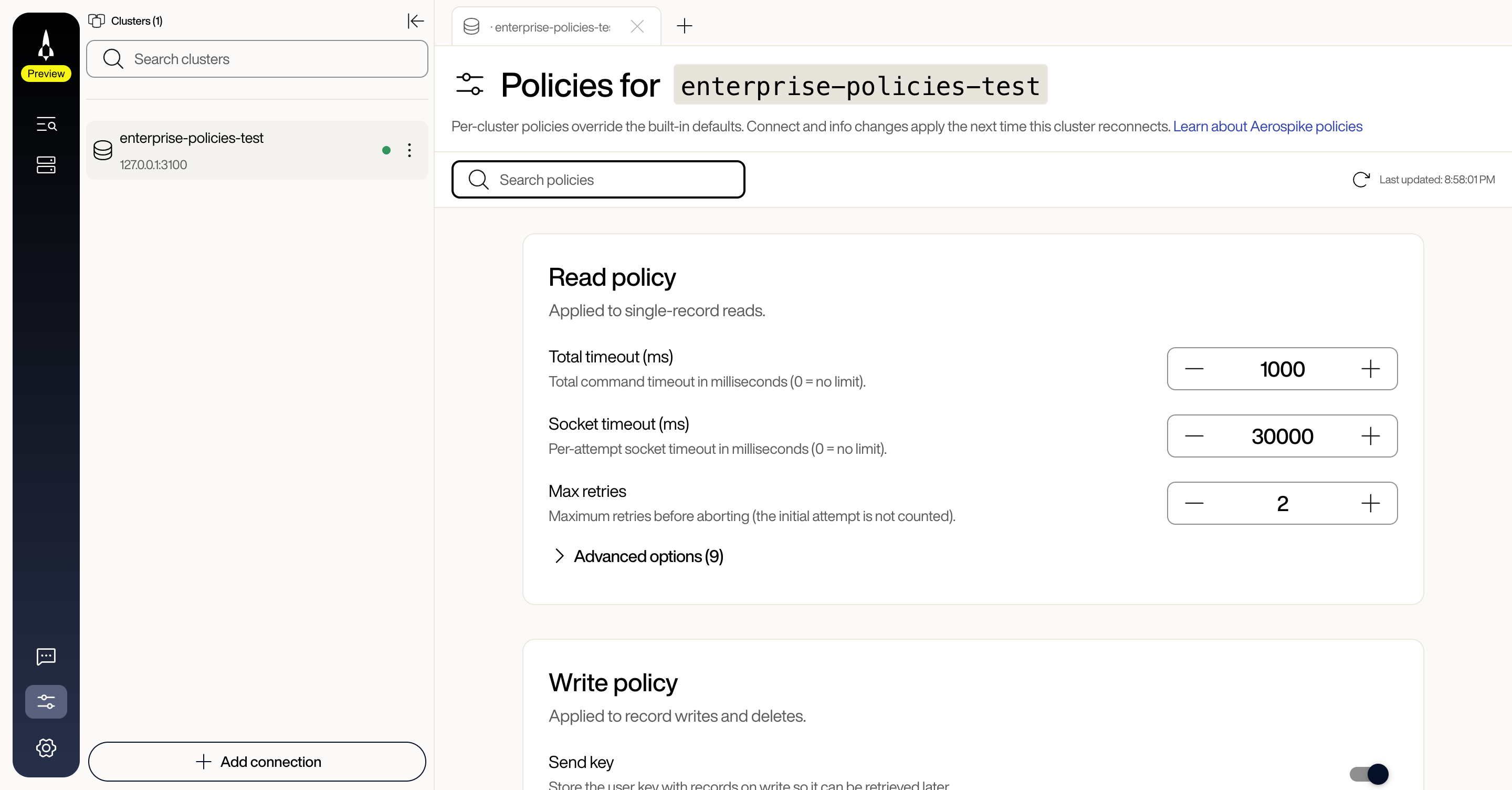Open the settings gear sidebar icon
Viewport: 1512px width, 790px height.
46,747
